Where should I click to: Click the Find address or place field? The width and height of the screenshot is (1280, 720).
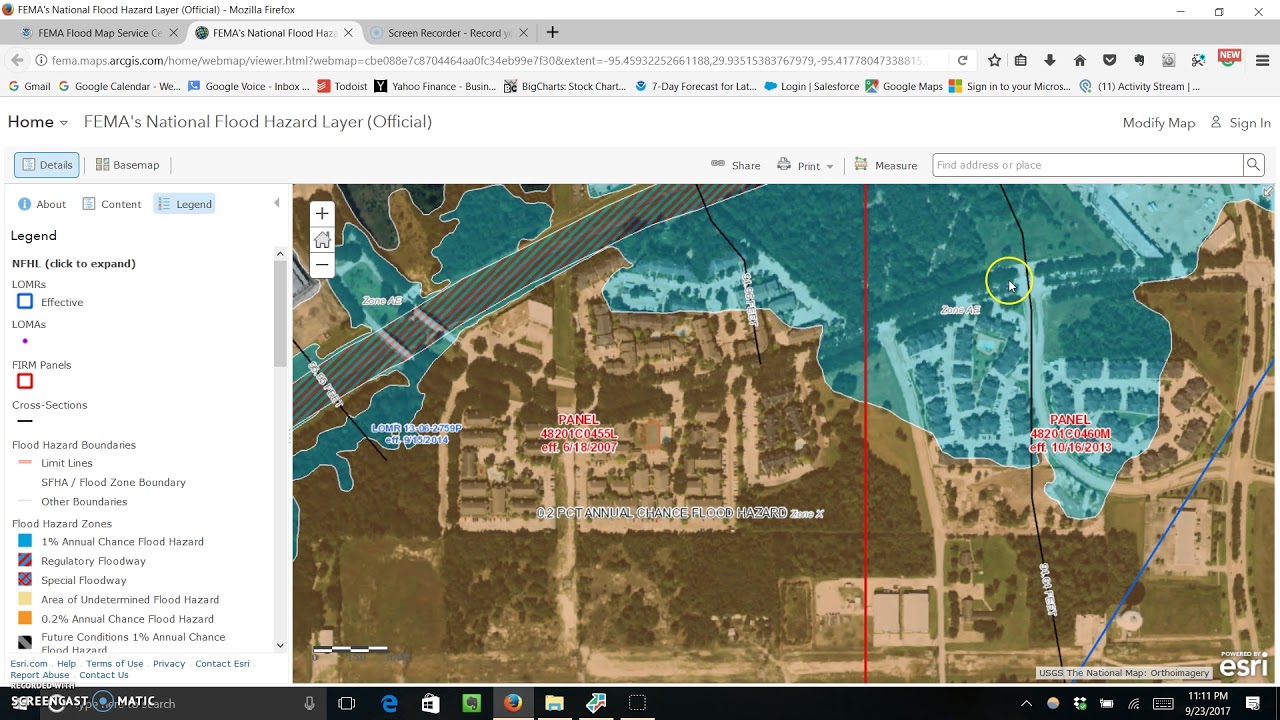1087,165
